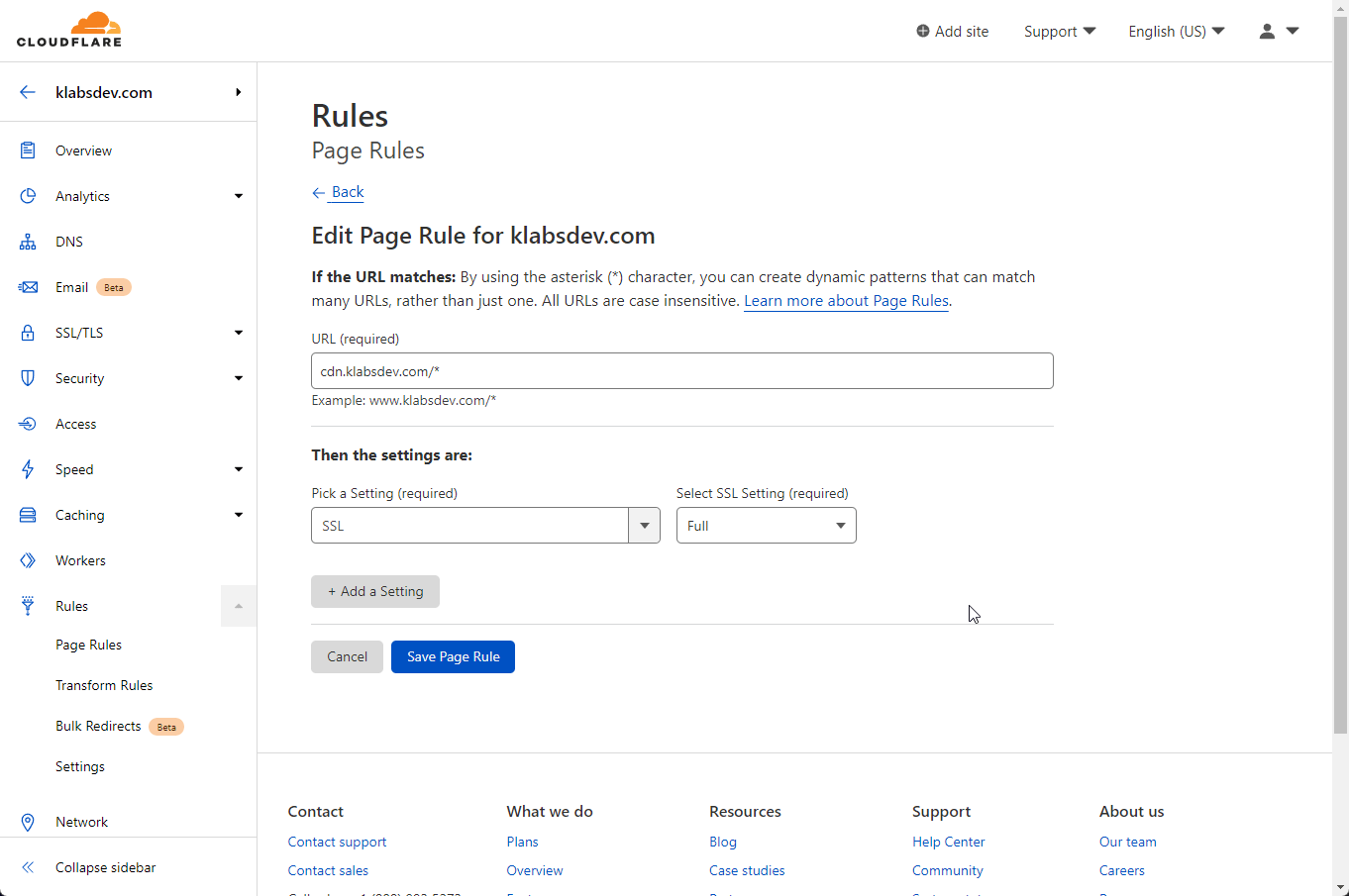
Task: Open DNS via the sitemap icon
Action: 28,241
